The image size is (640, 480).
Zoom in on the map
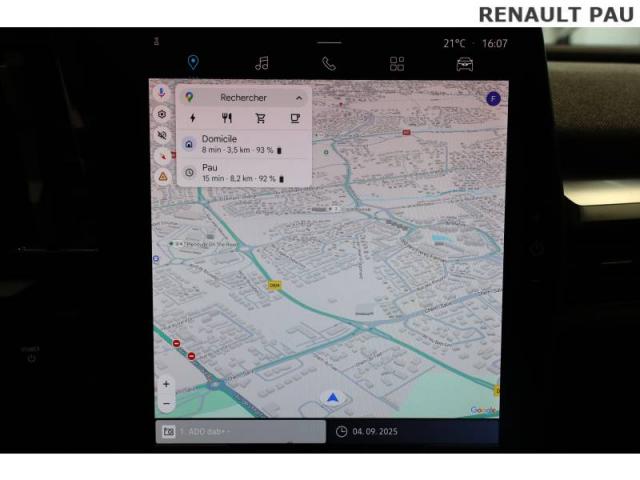coord(166,384)
